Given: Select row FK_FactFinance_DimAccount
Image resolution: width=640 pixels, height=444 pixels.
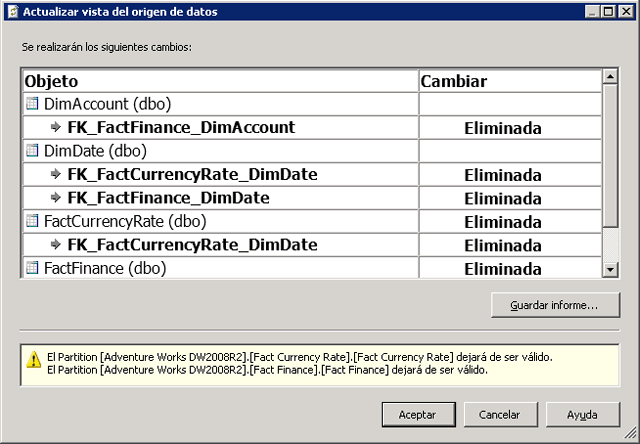Looking at the screenshot, I should click(312, 127).
